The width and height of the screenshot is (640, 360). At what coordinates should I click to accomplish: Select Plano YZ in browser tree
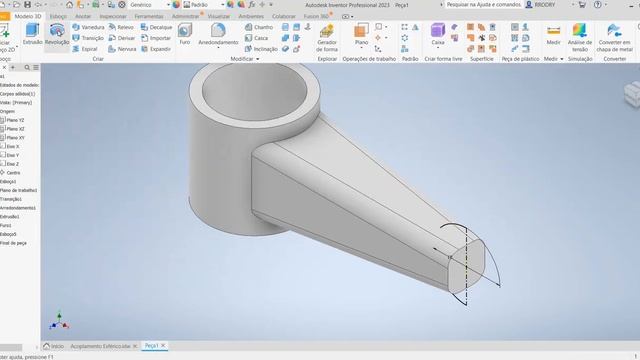[13, 120]
